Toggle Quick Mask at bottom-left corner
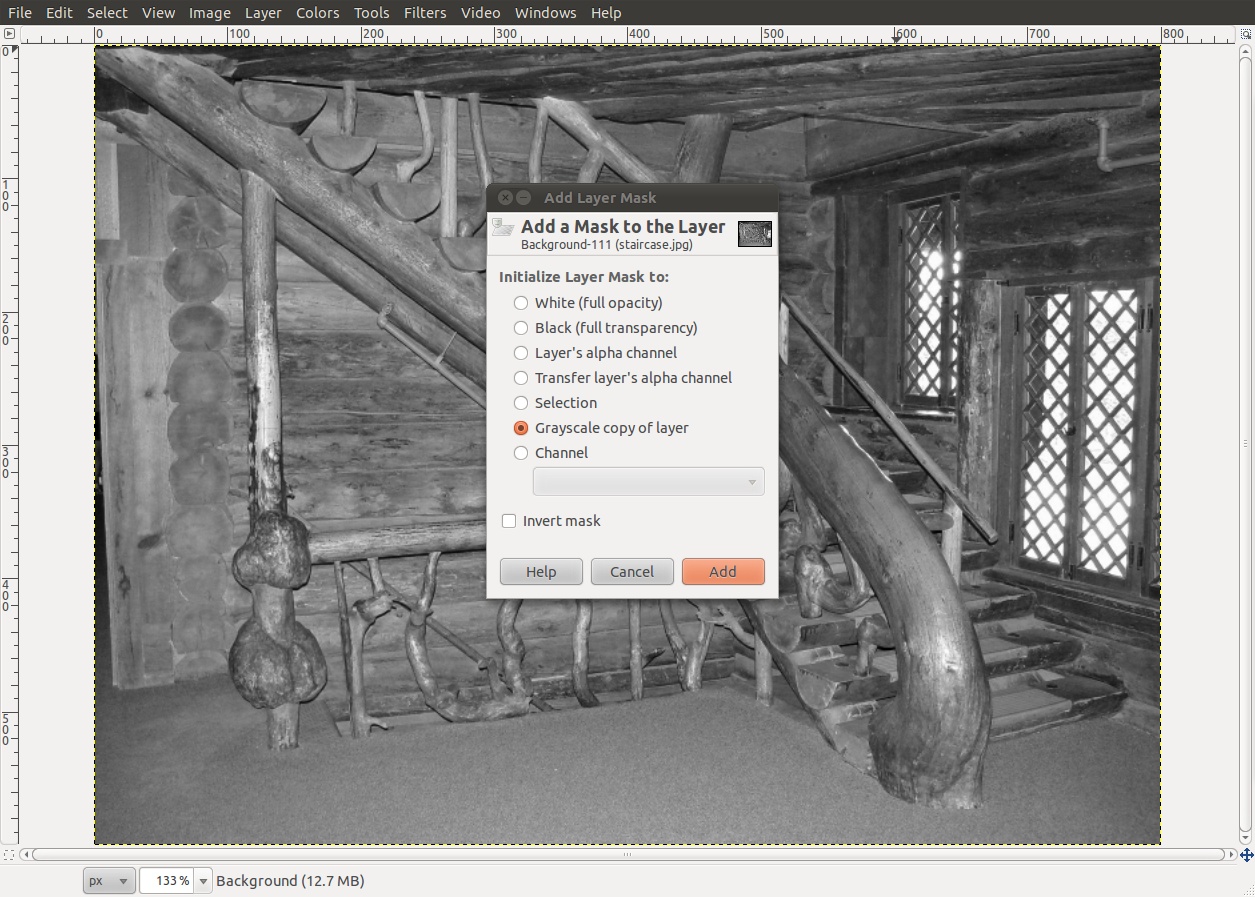Viewport: 1255px width, 897px height. (9, 855)
